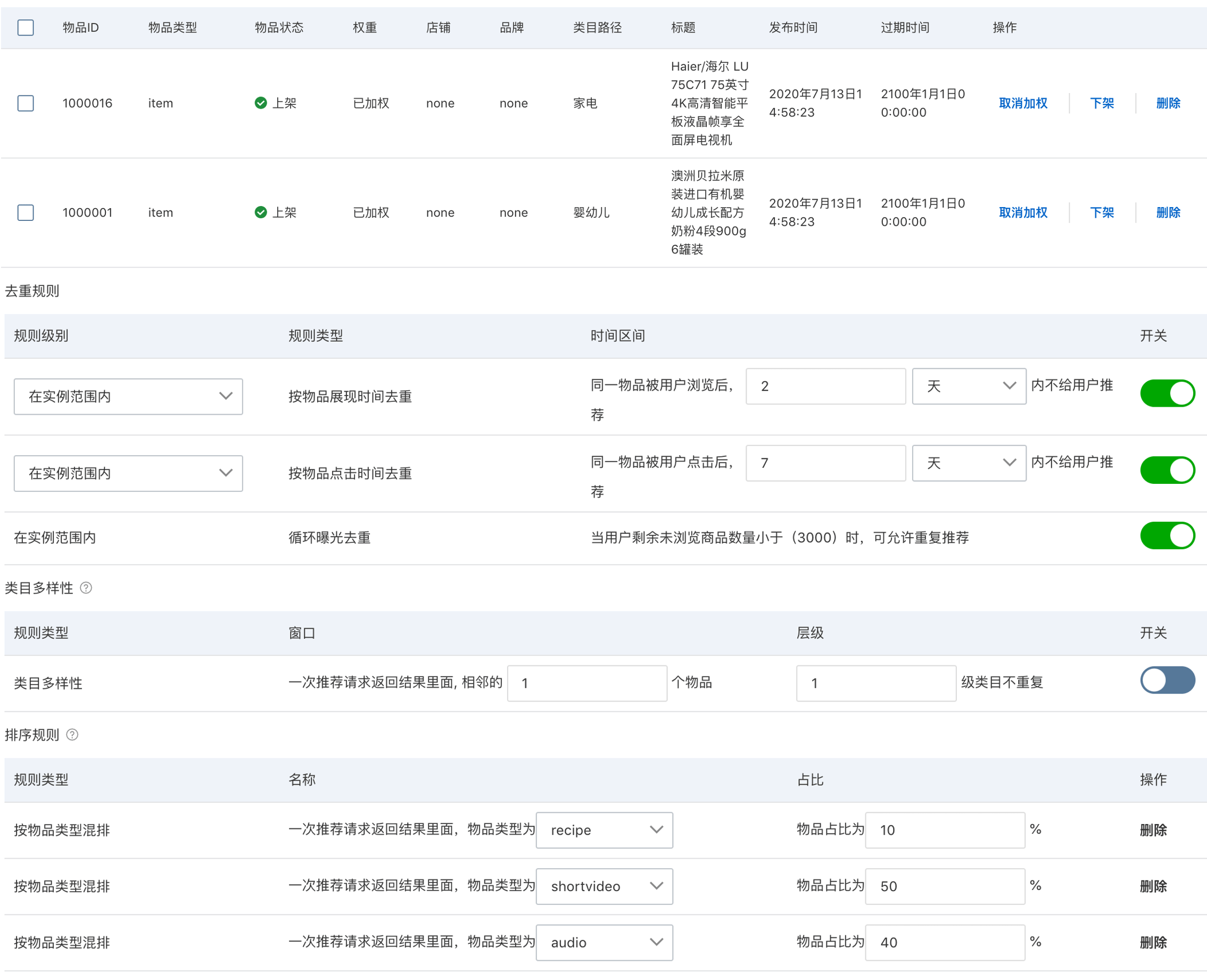Open the 天 unit dropdown for browse rule

pyautogui.click(x=969, y=386)
